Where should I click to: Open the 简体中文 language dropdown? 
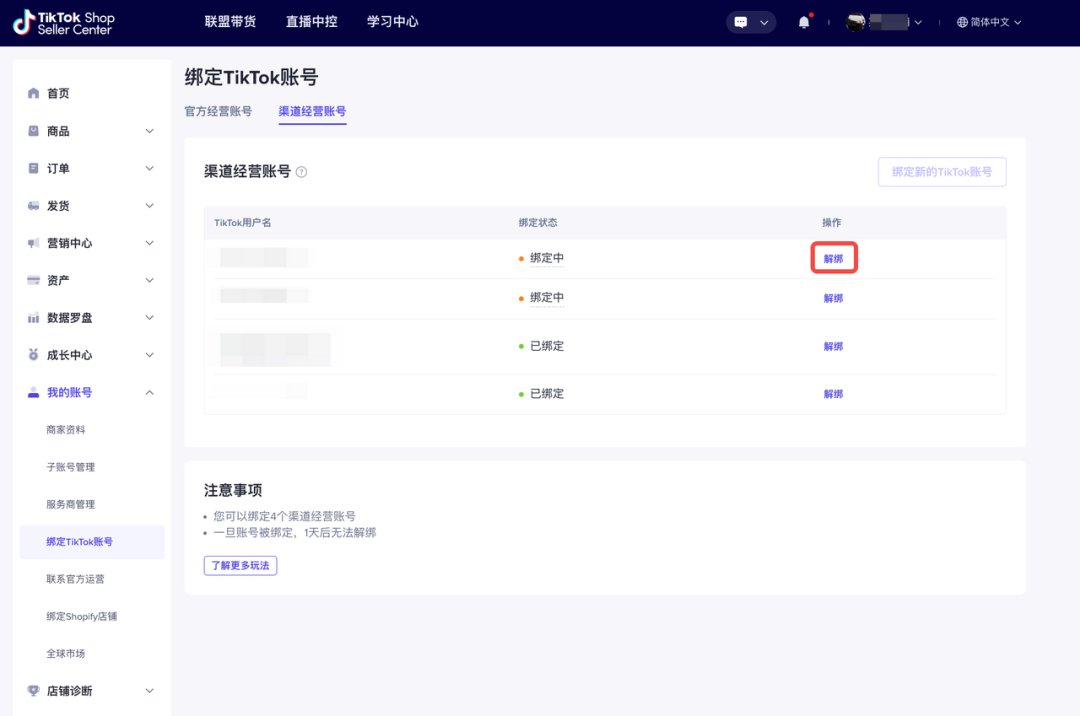coord(988,21)
